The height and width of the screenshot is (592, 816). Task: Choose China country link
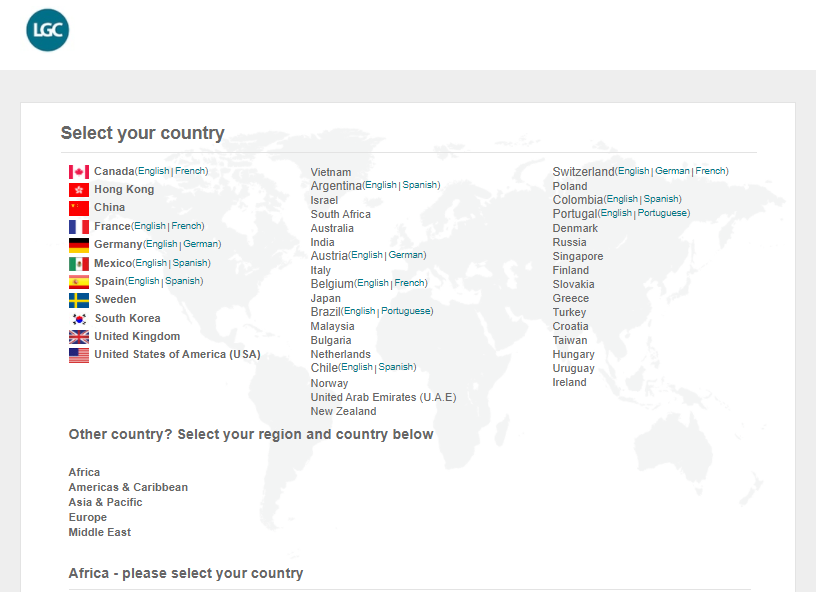pos(109,208)
